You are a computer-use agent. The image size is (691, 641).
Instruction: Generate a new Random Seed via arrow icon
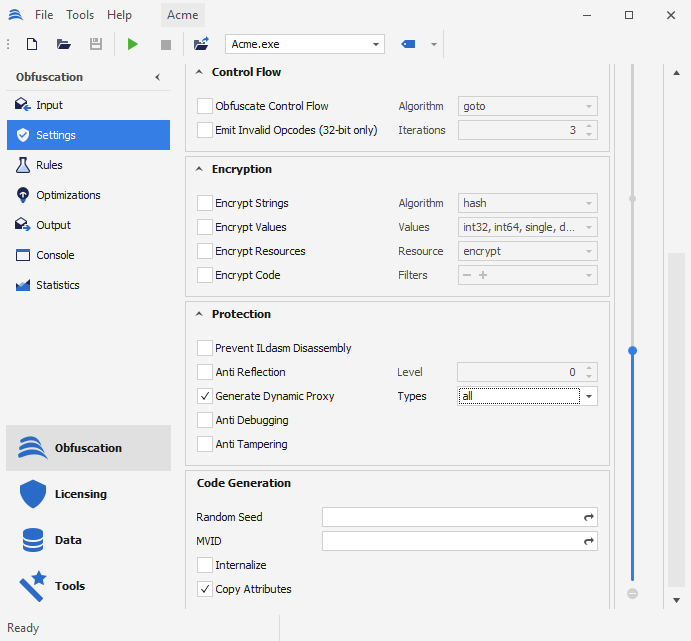[x=589, y=517]
